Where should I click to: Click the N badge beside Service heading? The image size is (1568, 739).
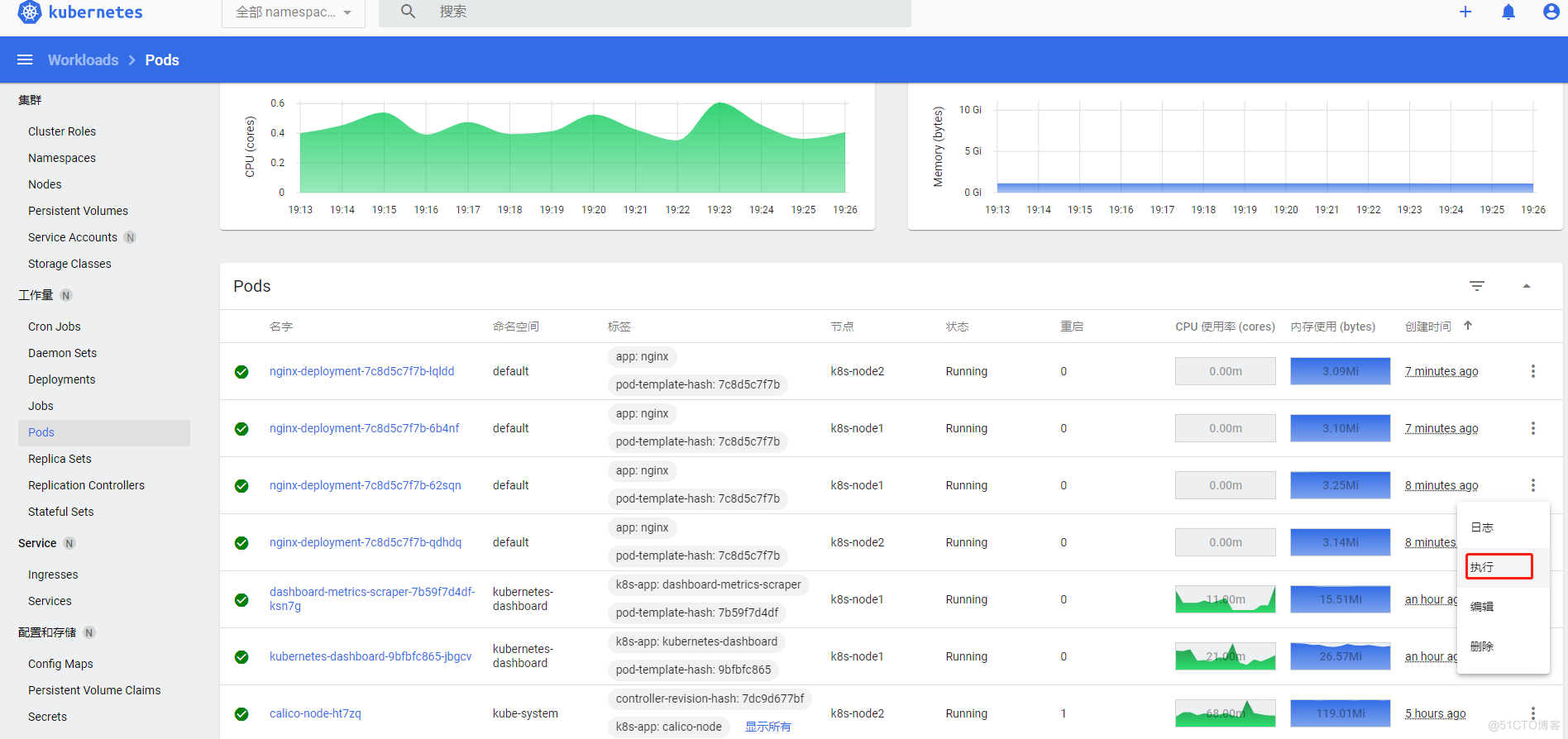point(69,543)
